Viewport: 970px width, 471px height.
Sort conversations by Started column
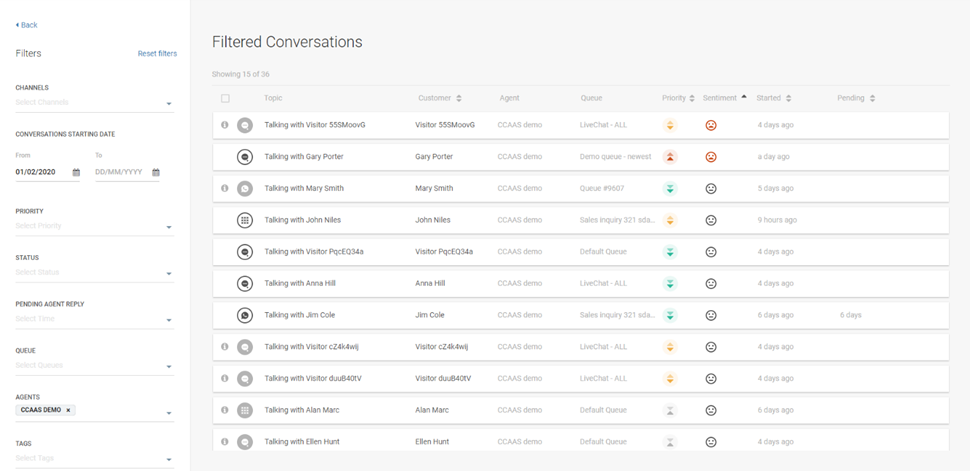[788, 98]
